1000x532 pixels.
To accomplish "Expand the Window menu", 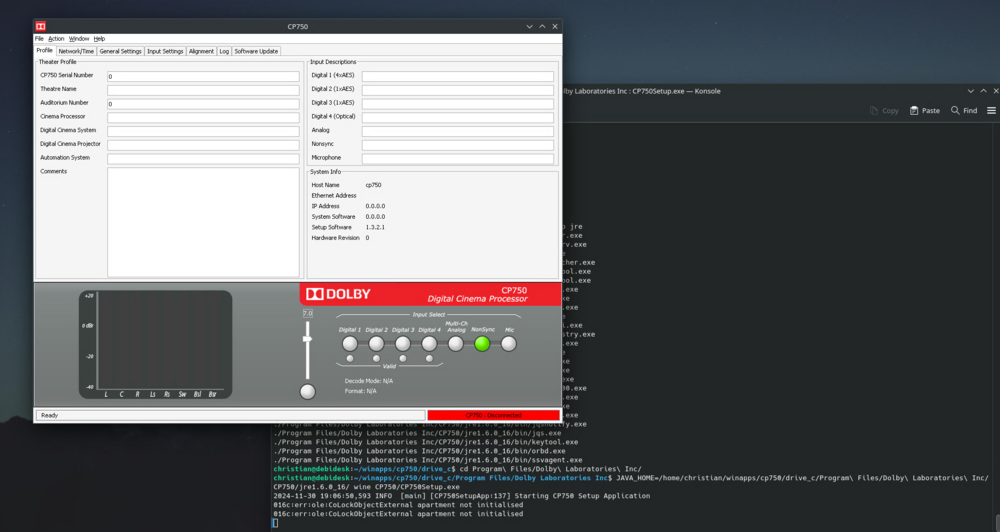I will 79,39.
